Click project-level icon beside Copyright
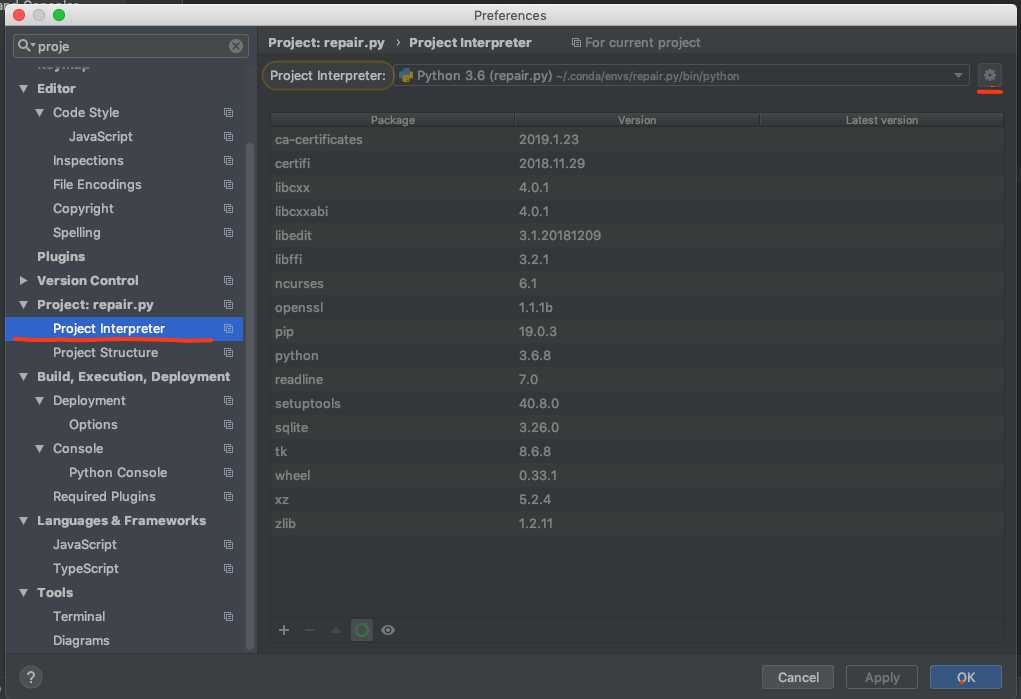Screen dimensions: 1021x699 coord(229,208)
